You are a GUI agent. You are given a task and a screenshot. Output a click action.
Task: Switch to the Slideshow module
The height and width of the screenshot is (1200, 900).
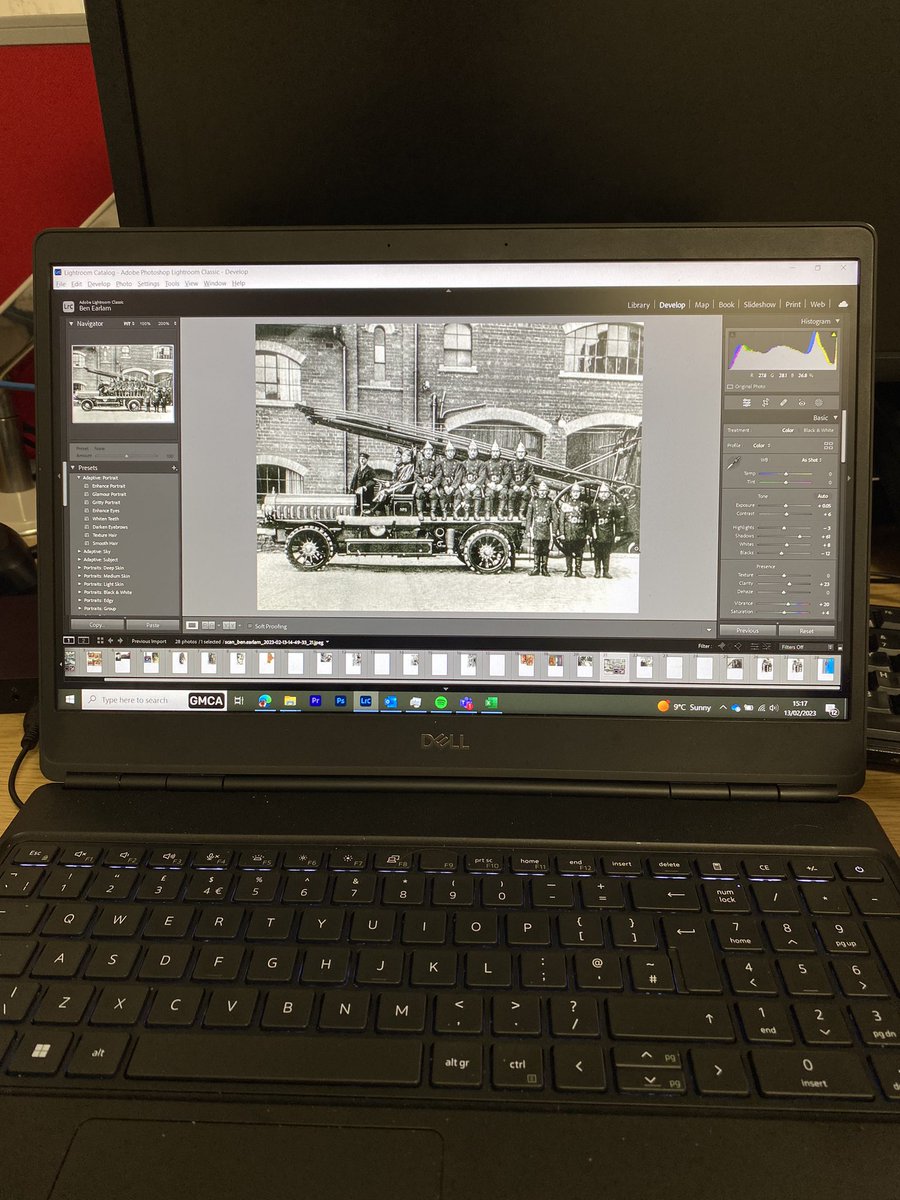pos(760,305)
